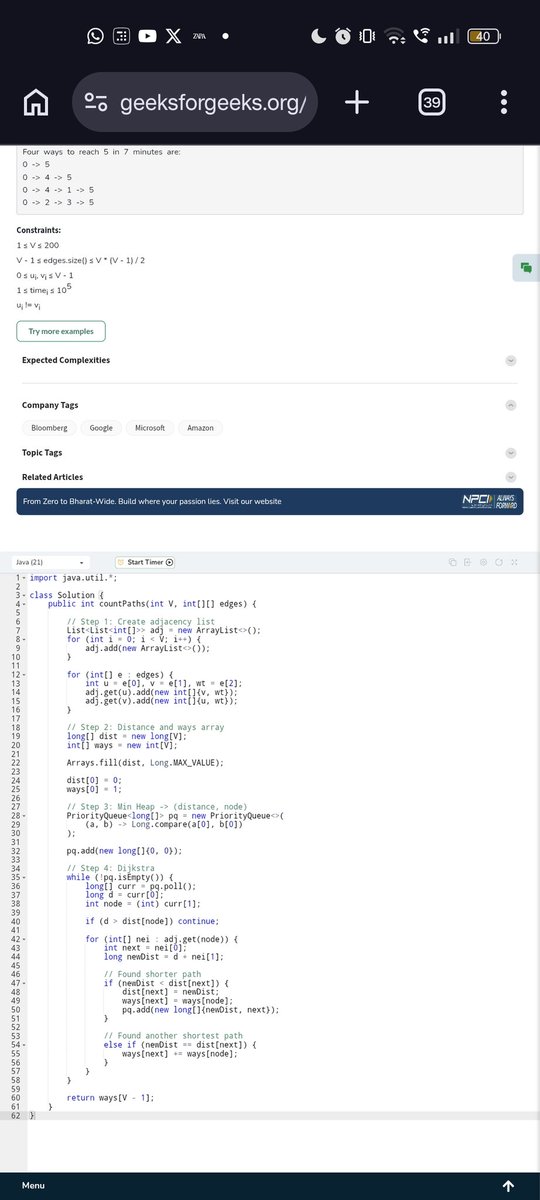Collapse the Company Tags section
540x1200 pixels.
[x=511, y=405]
